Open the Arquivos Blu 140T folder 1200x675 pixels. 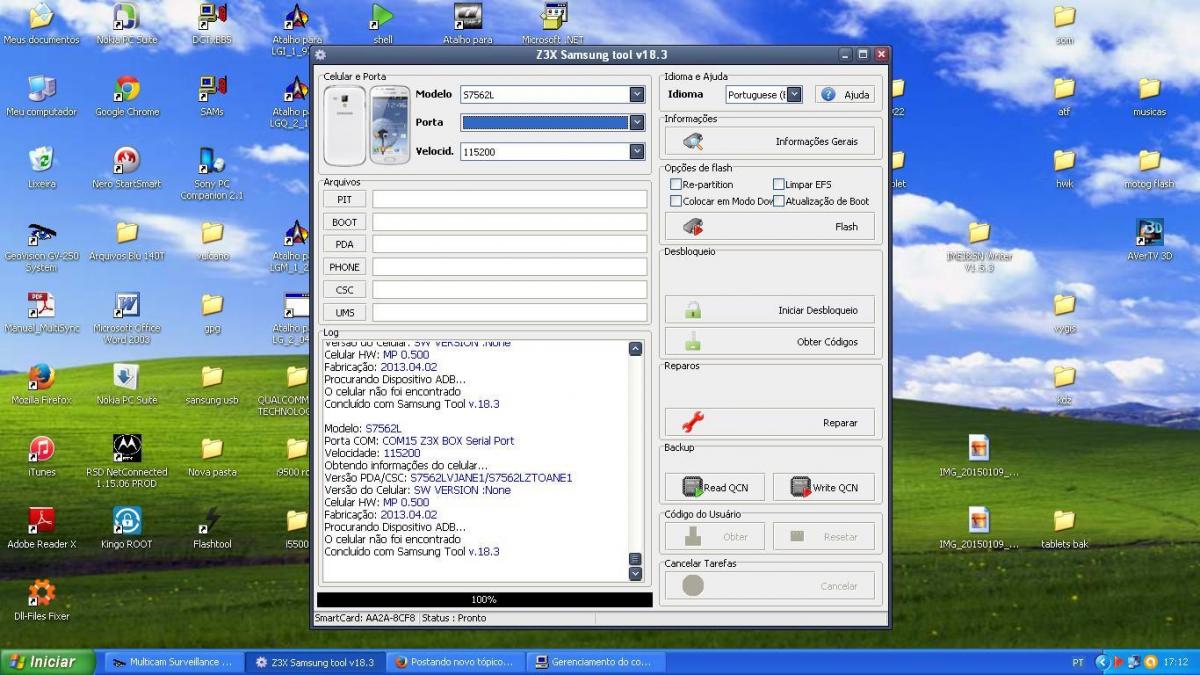tap(127, 240)
